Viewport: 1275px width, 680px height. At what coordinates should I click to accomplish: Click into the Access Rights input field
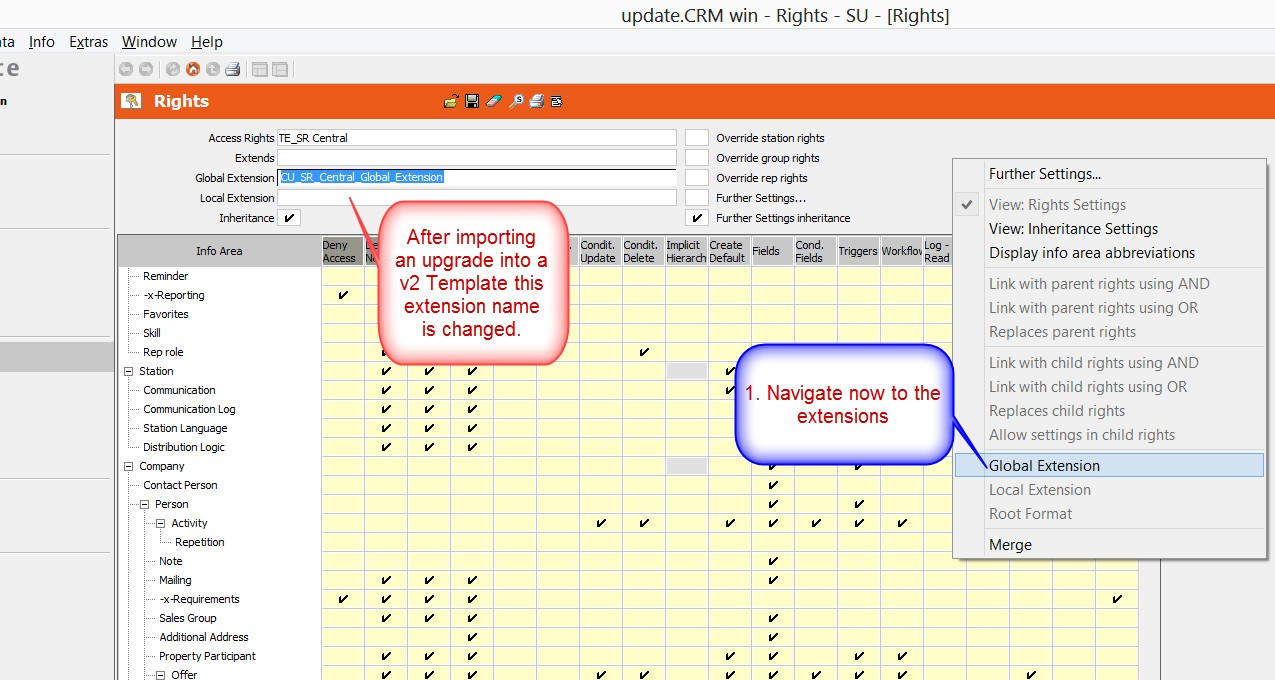coord(476,138)
